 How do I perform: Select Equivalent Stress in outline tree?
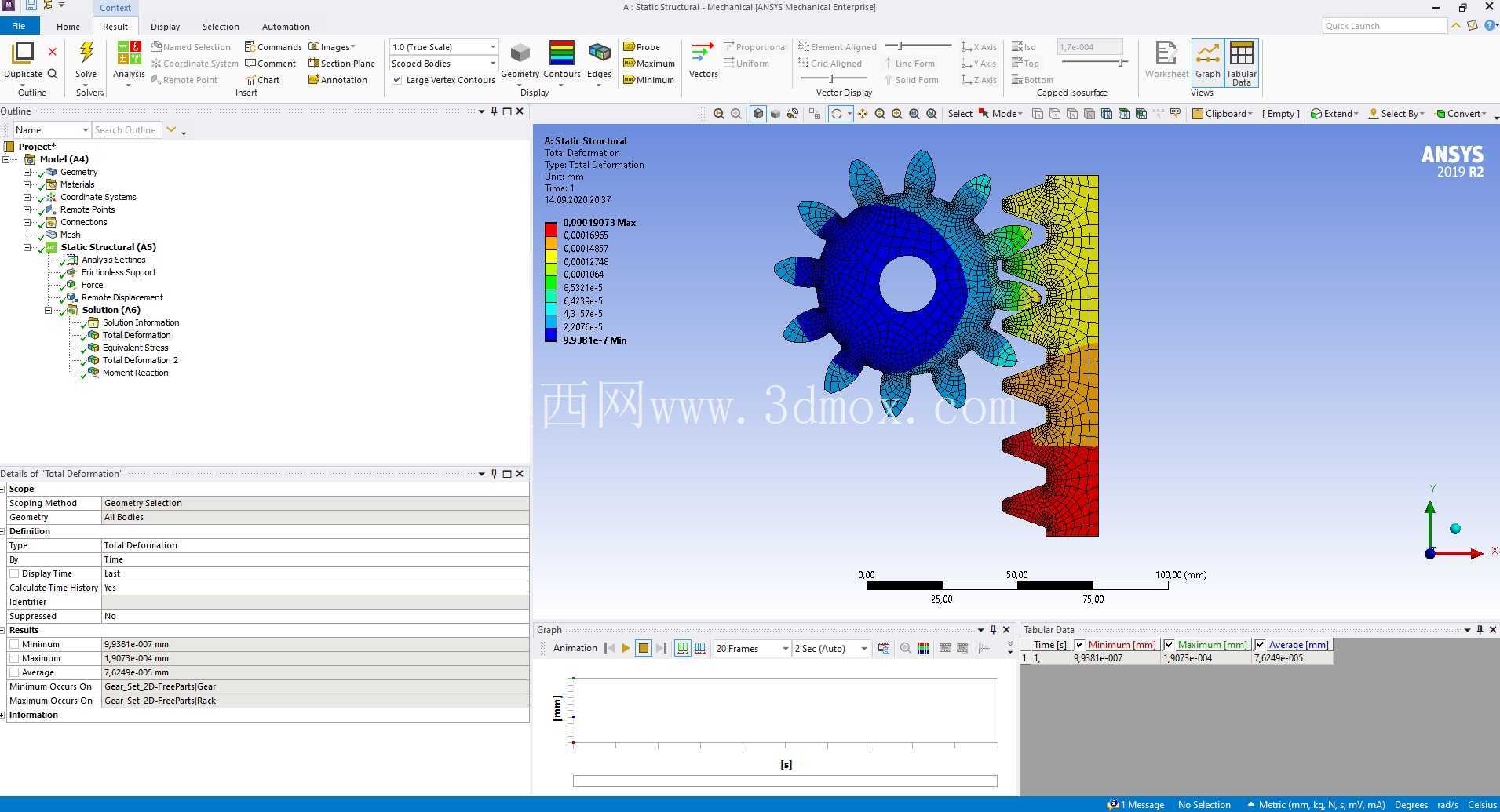click(x=135, y=348)
